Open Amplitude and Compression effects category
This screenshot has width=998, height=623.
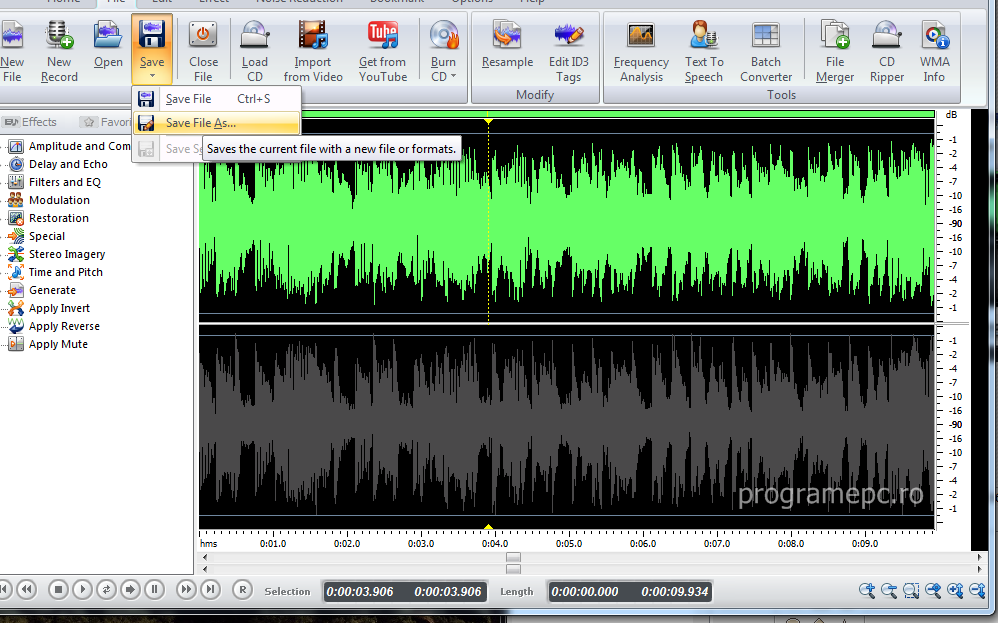click(x=70, y=146)
